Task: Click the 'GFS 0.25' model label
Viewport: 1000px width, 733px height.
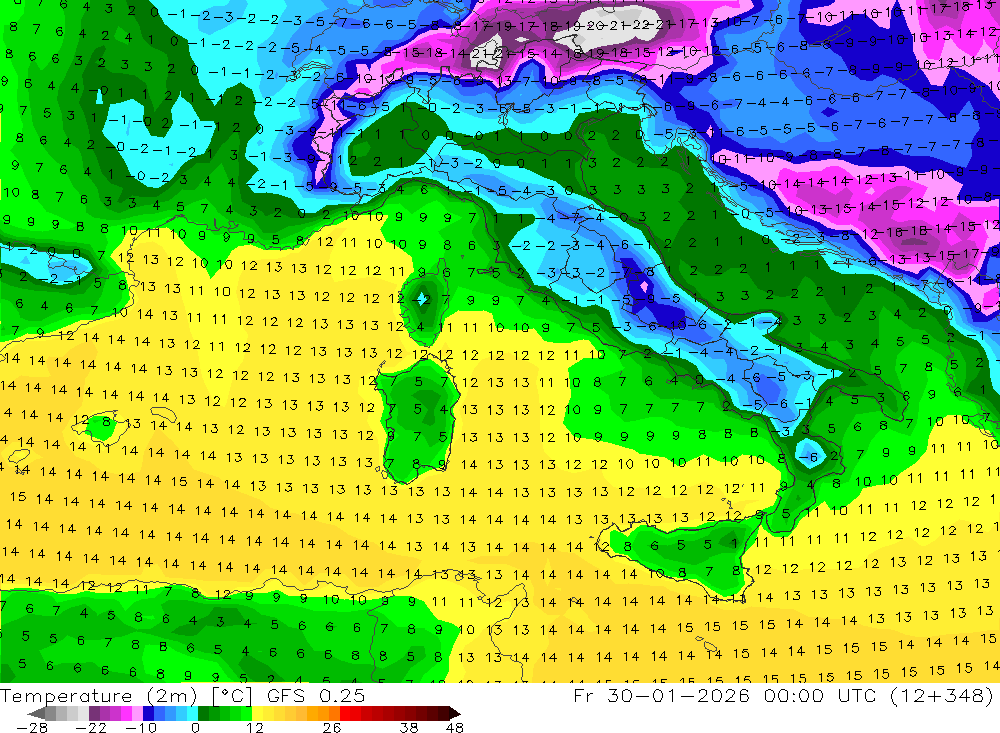Action: point(316,696)
